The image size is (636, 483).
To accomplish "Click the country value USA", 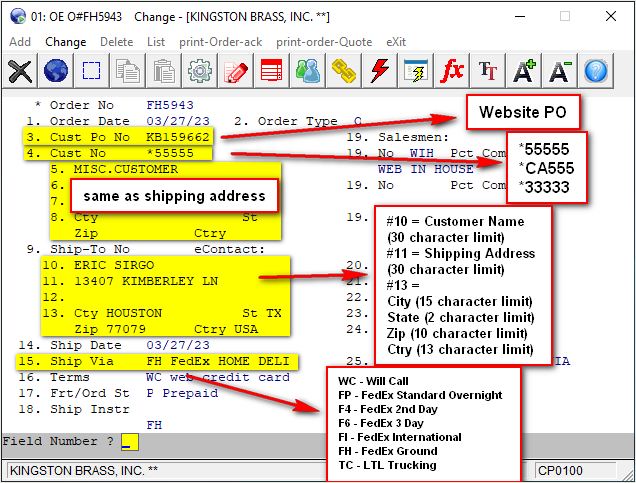I will (x=246, y=329).
